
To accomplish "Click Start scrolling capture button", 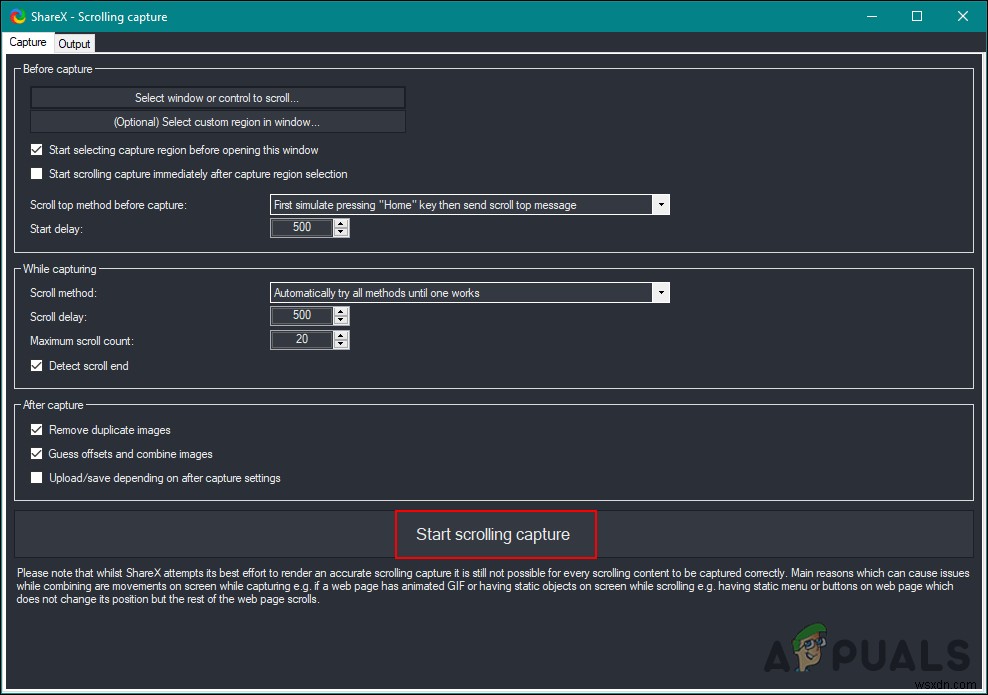I will [x=493, y=534].
